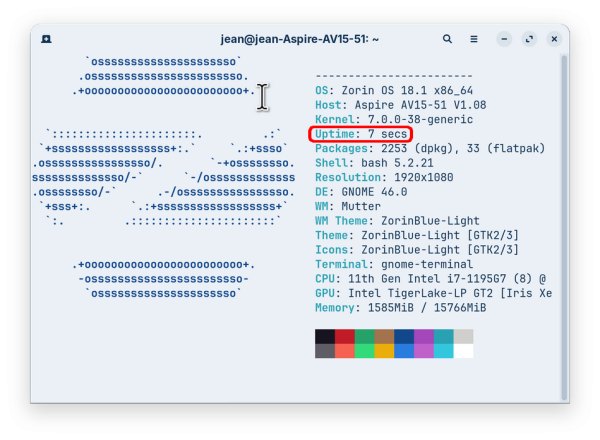The image size is (600, 440).
Task: Close the terminal window
Action: pyautogui.click(x=554, y=39)
